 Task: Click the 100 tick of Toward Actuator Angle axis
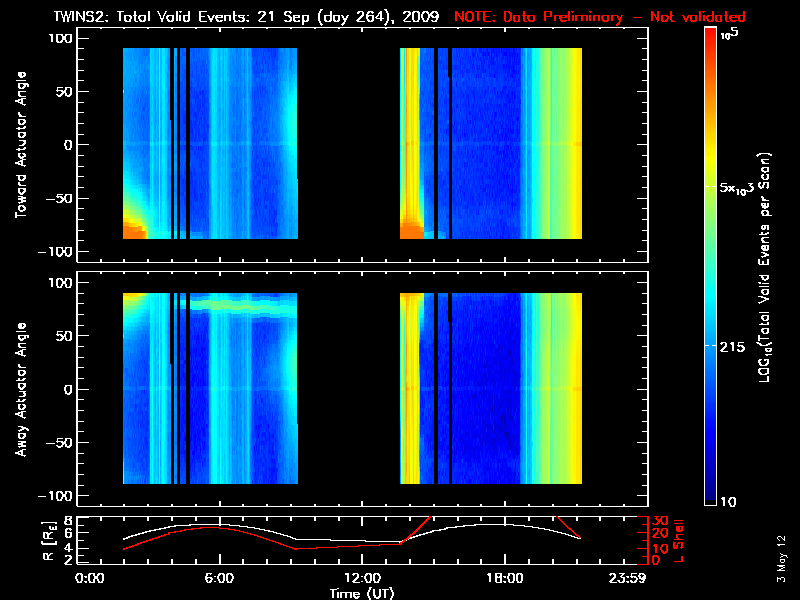point(60,38)
